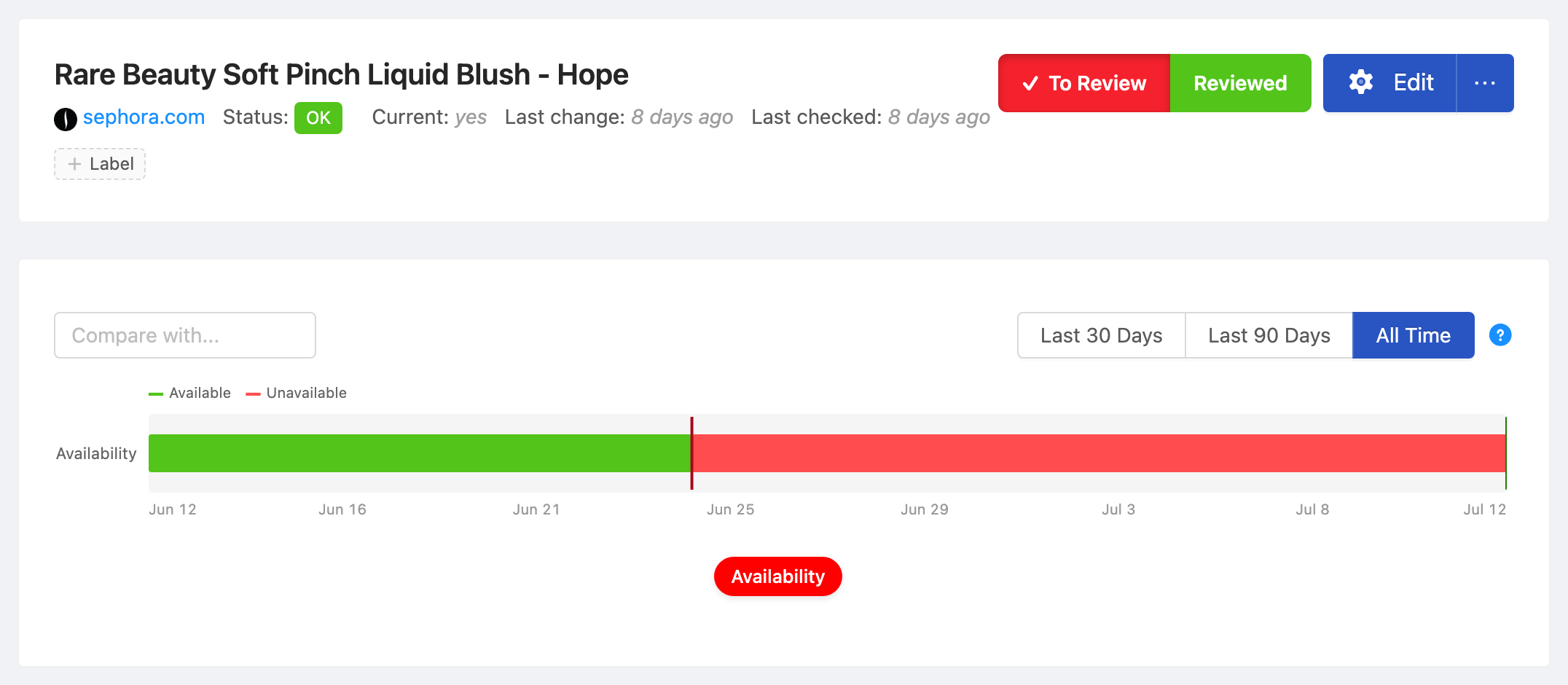Select the Last 90 Days range
1568x685 pixels.
pyautogui.click(x=1269, y=335)
